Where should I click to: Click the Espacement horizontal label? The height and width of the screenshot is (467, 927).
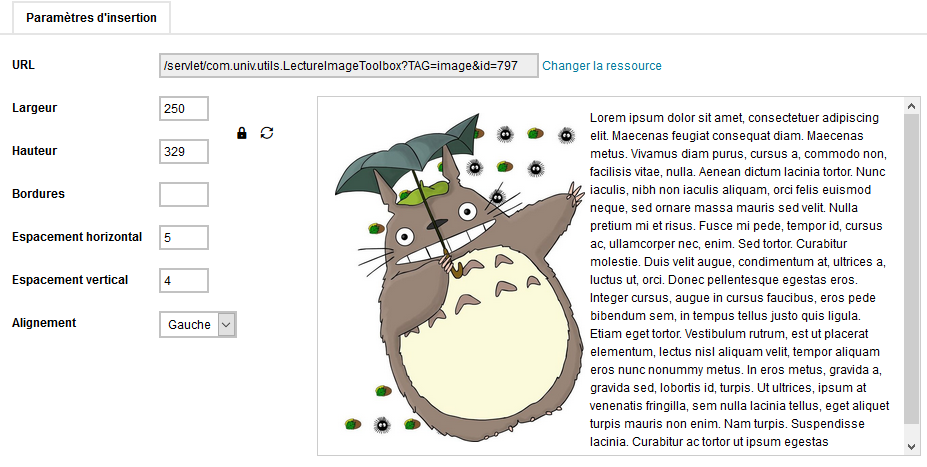coord(77,237)
